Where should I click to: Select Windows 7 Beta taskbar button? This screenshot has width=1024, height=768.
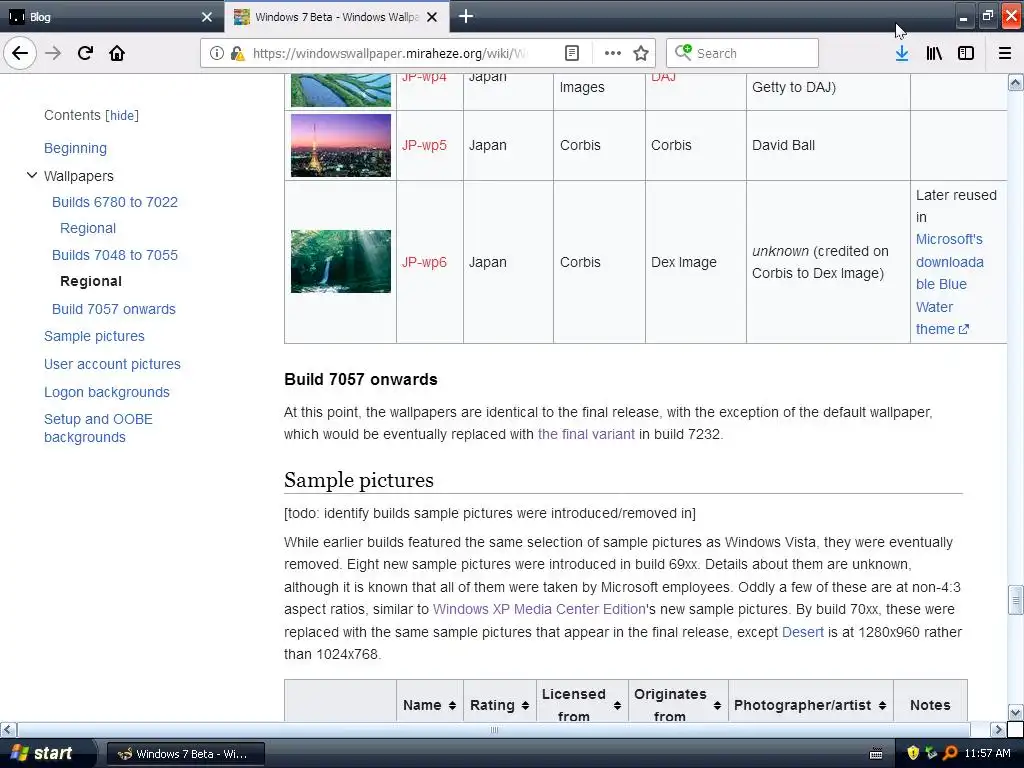click(185, 754)
